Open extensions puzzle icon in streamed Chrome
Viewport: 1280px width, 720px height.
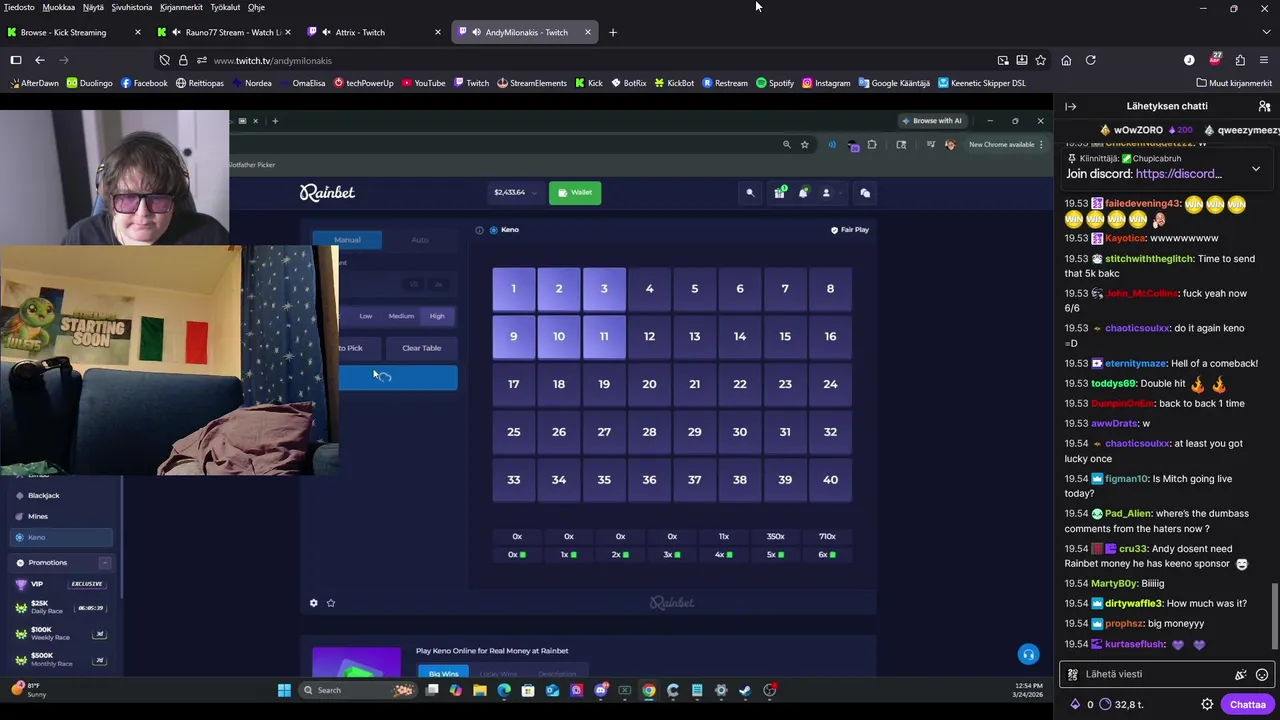[872, 145]
